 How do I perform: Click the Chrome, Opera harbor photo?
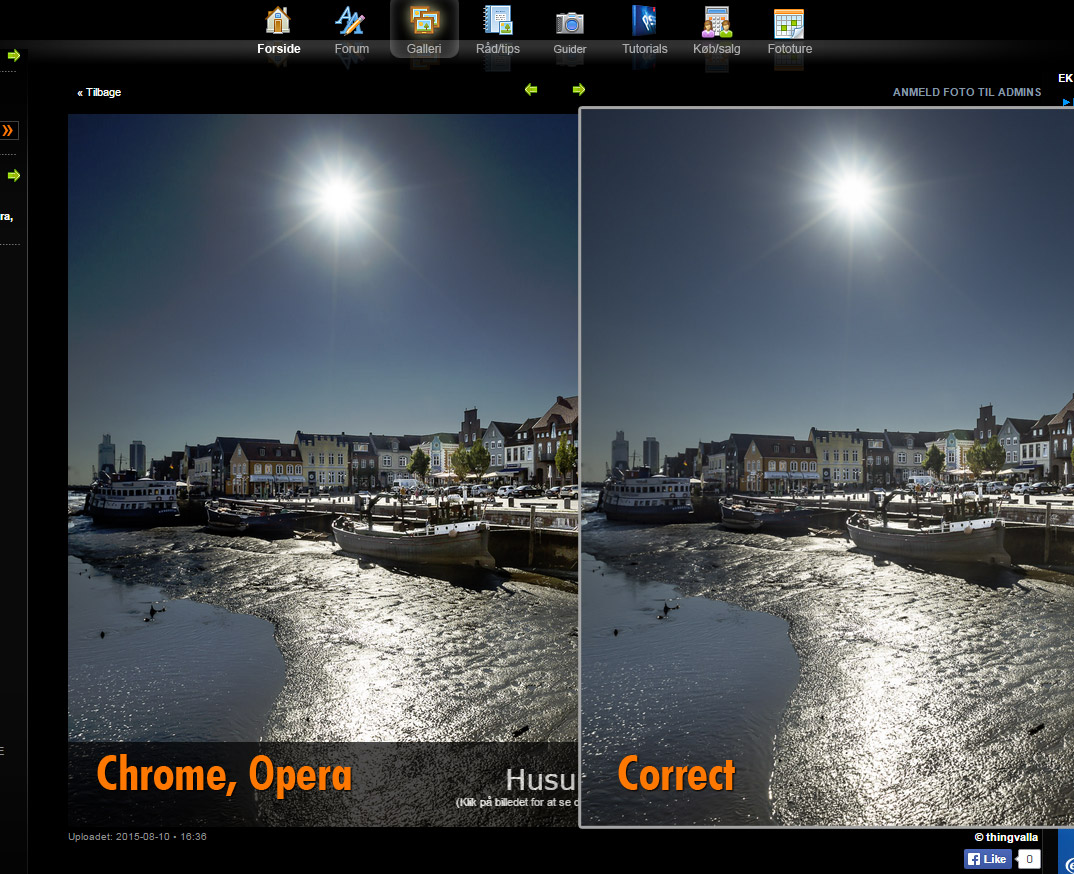[323, 470]
